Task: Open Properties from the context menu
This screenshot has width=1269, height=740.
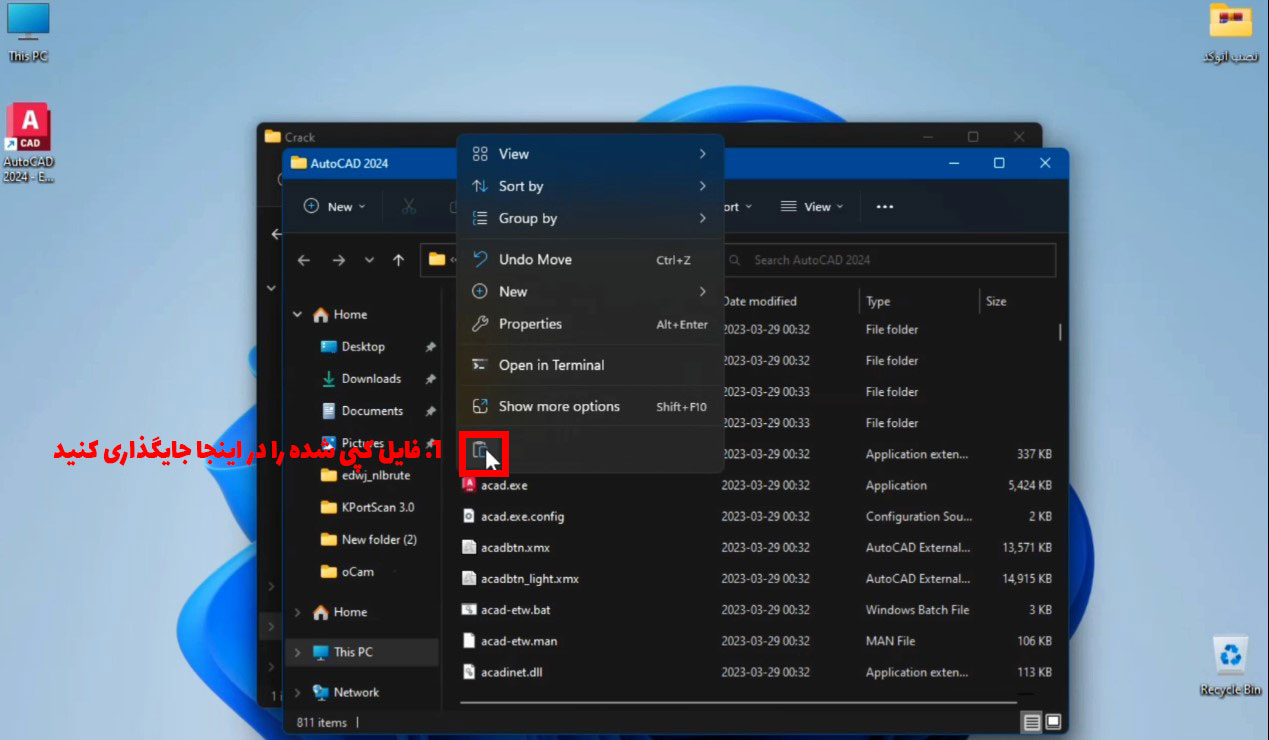Action: coord(530,324)
